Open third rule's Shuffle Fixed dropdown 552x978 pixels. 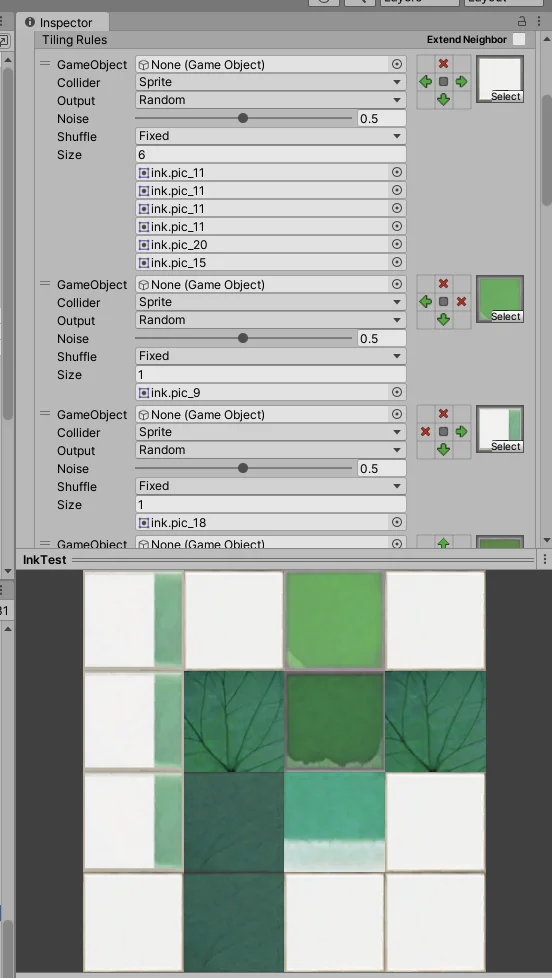271,486
